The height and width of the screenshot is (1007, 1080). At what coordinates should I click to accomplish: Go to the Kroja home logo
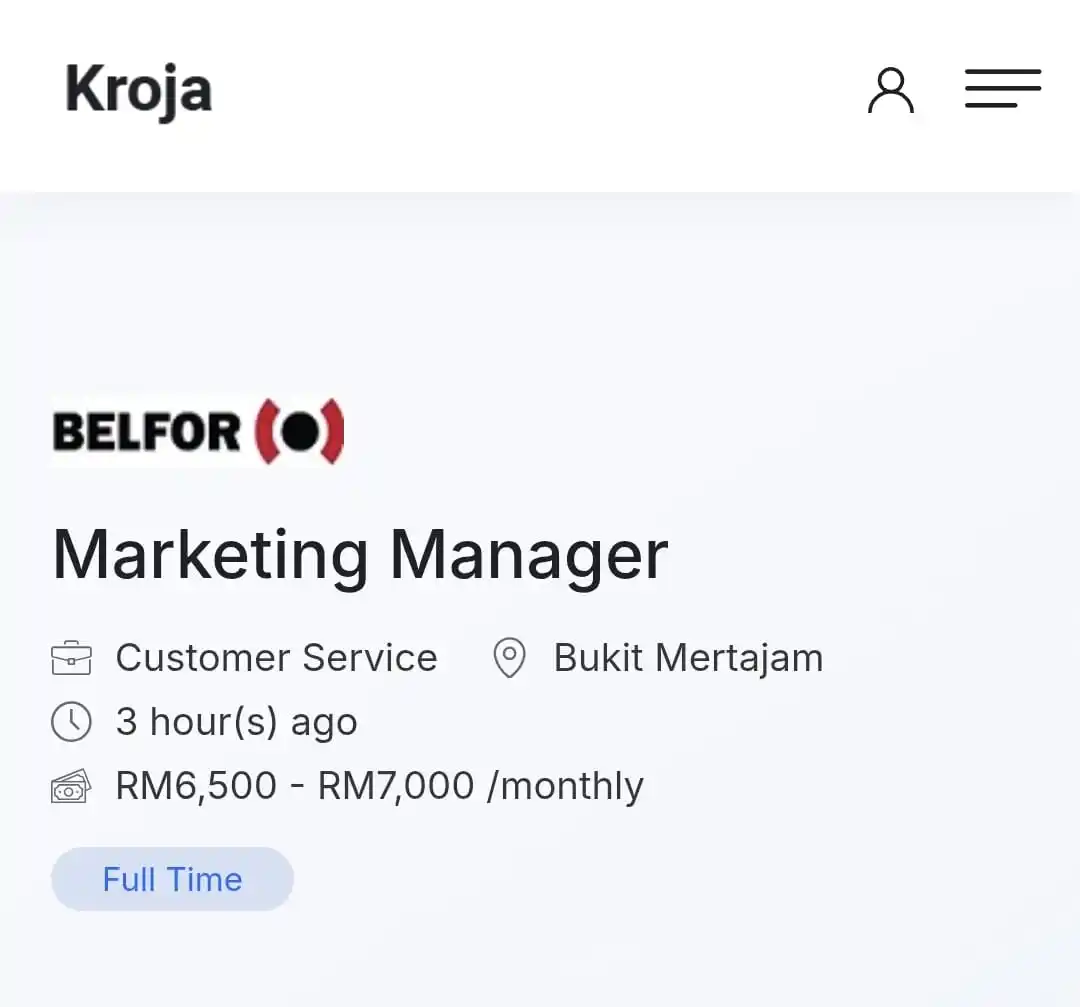138,90
